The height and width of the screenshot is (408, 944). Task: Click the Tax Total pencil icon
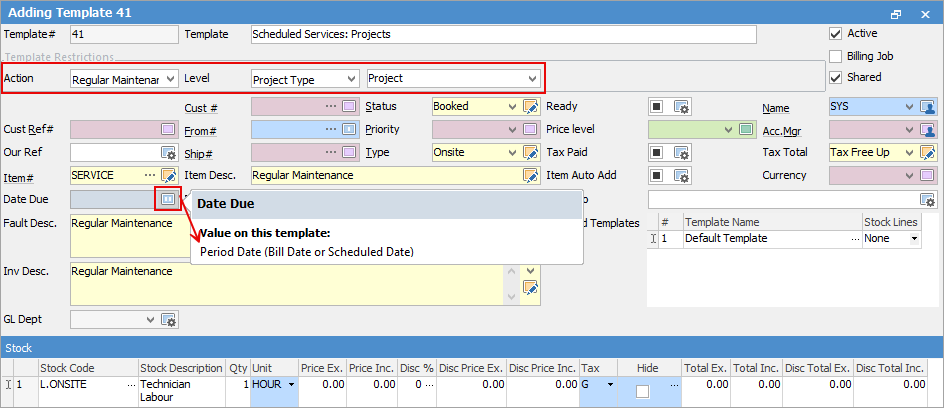point(928,152)
